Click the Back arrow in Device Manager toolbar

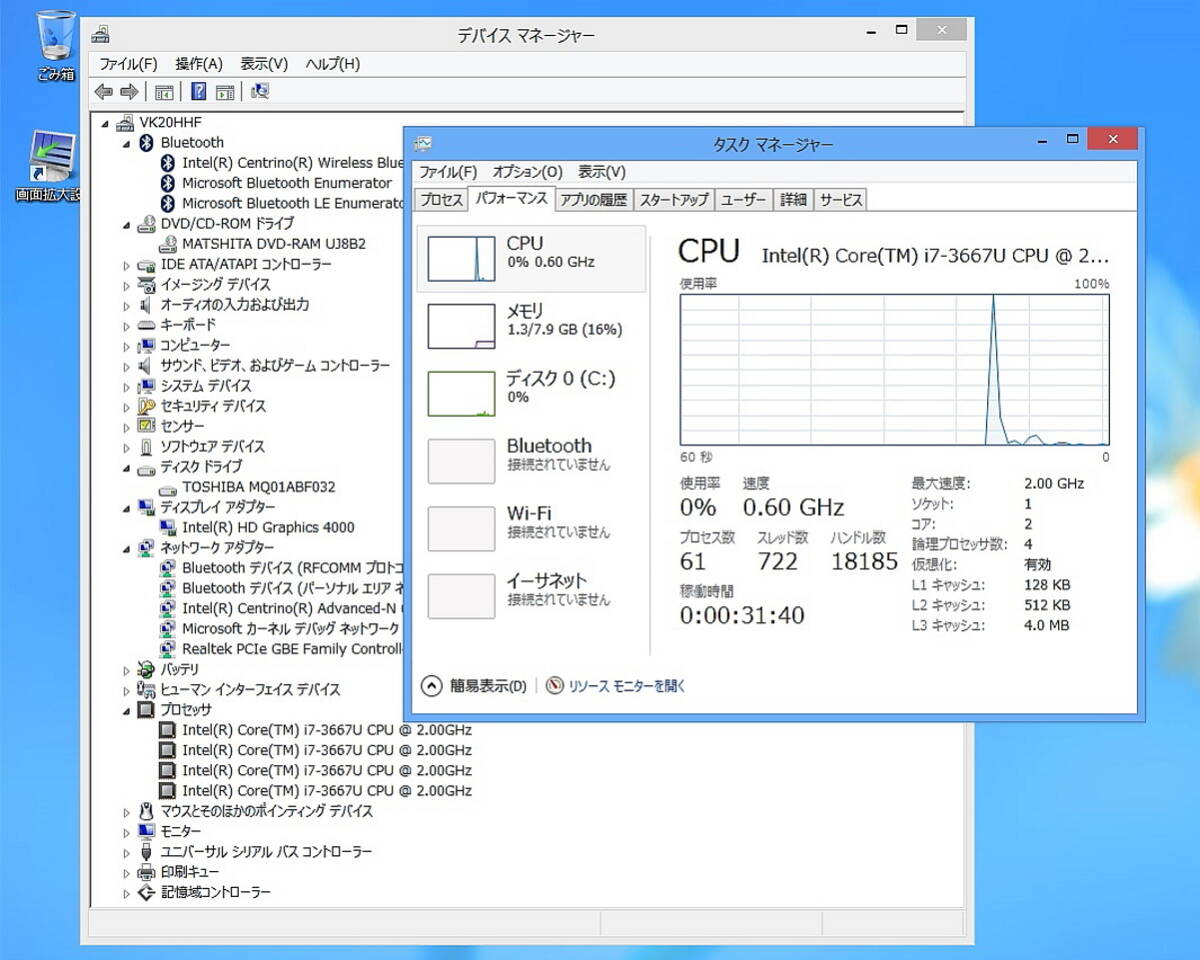103,92
